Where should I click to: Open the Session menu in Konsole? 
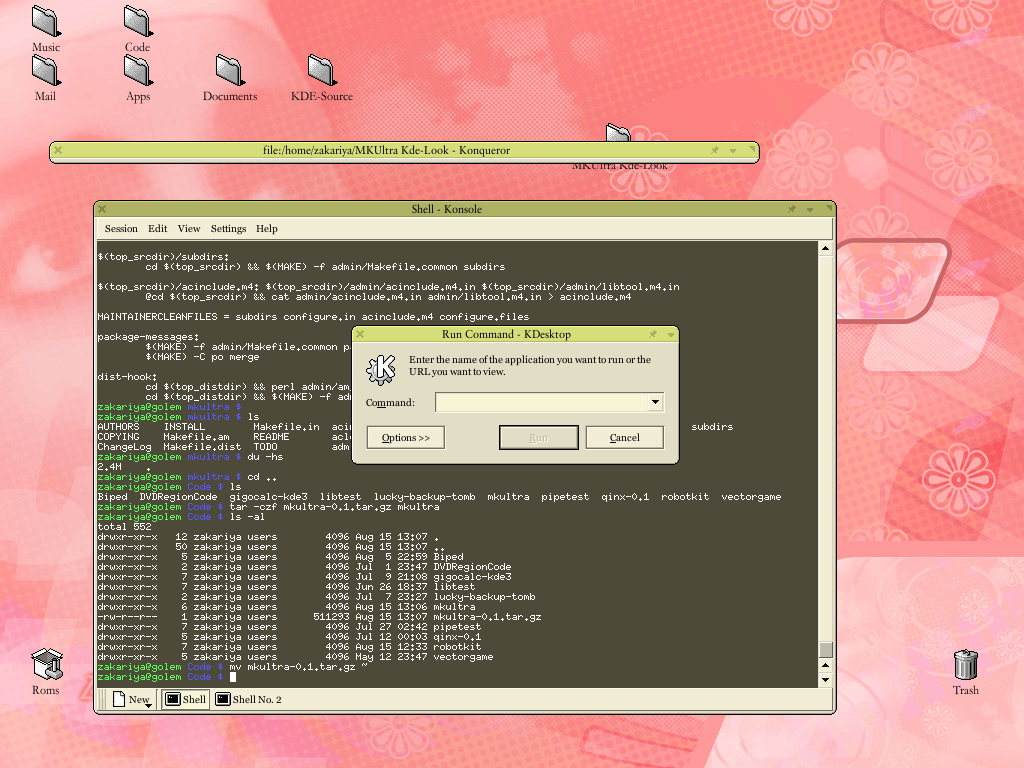click(x=121, y=229)
